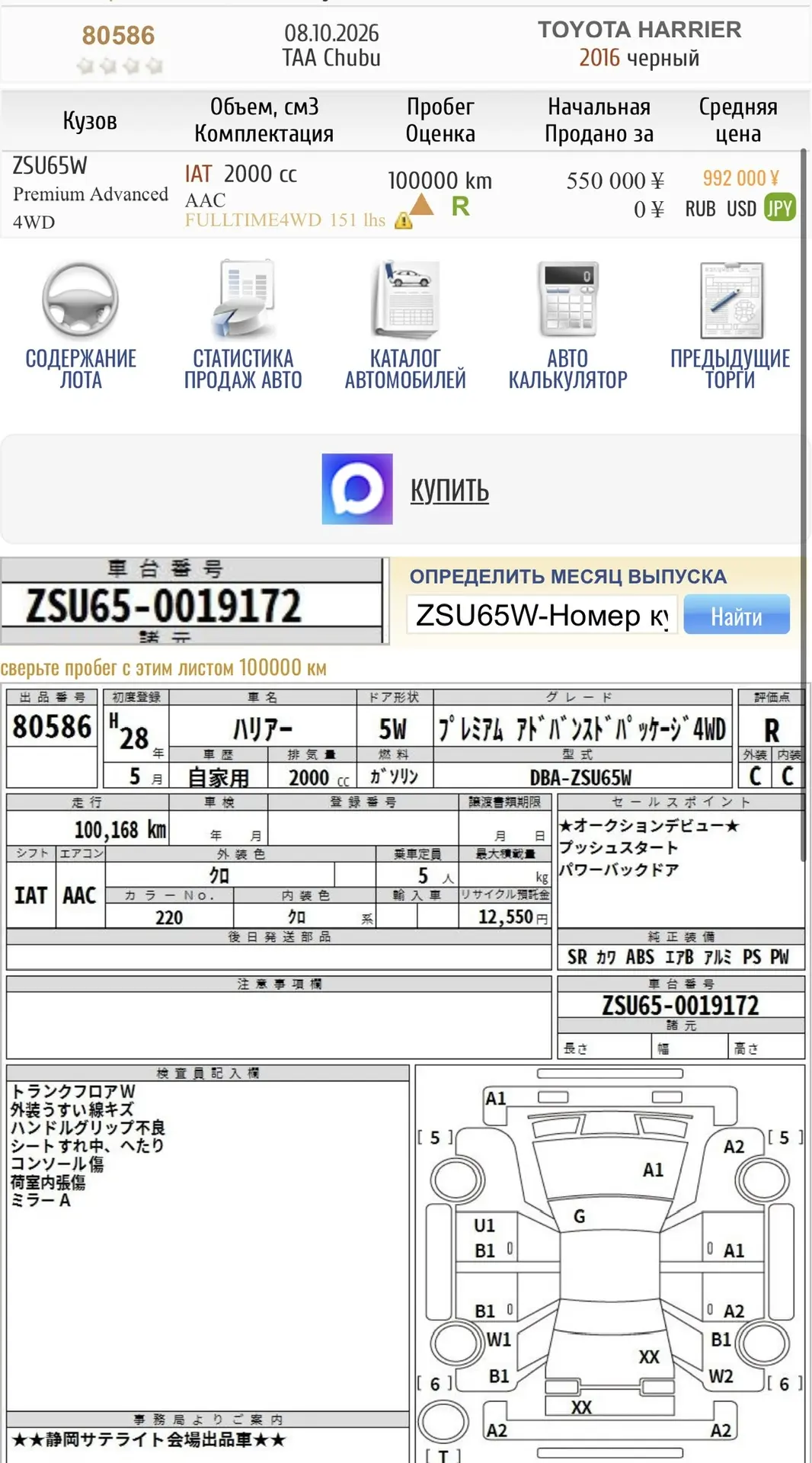Open the sales statistics chart icon

243,300
